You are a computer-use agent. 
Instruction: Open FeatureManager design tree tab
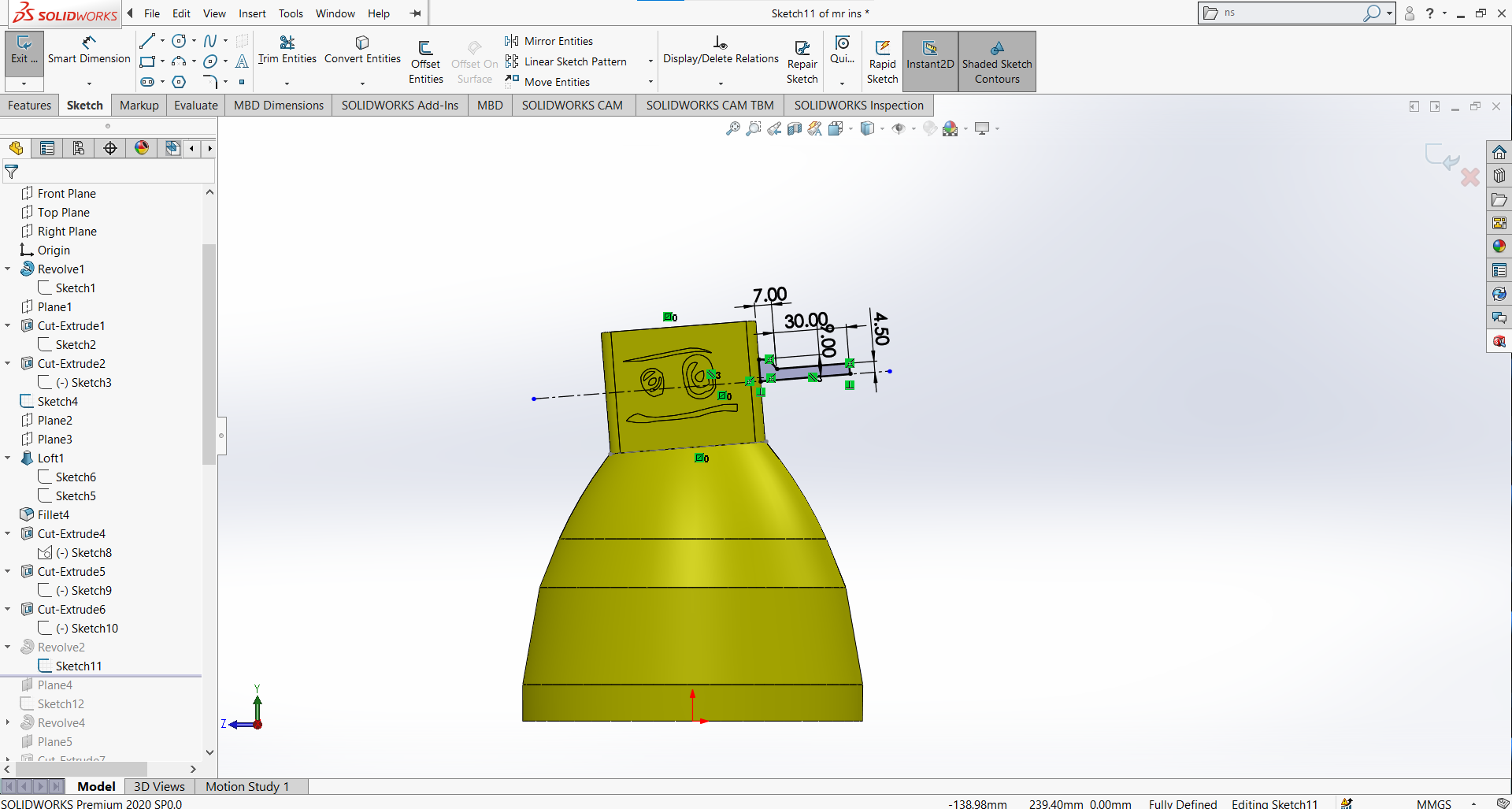coord(16,148)
